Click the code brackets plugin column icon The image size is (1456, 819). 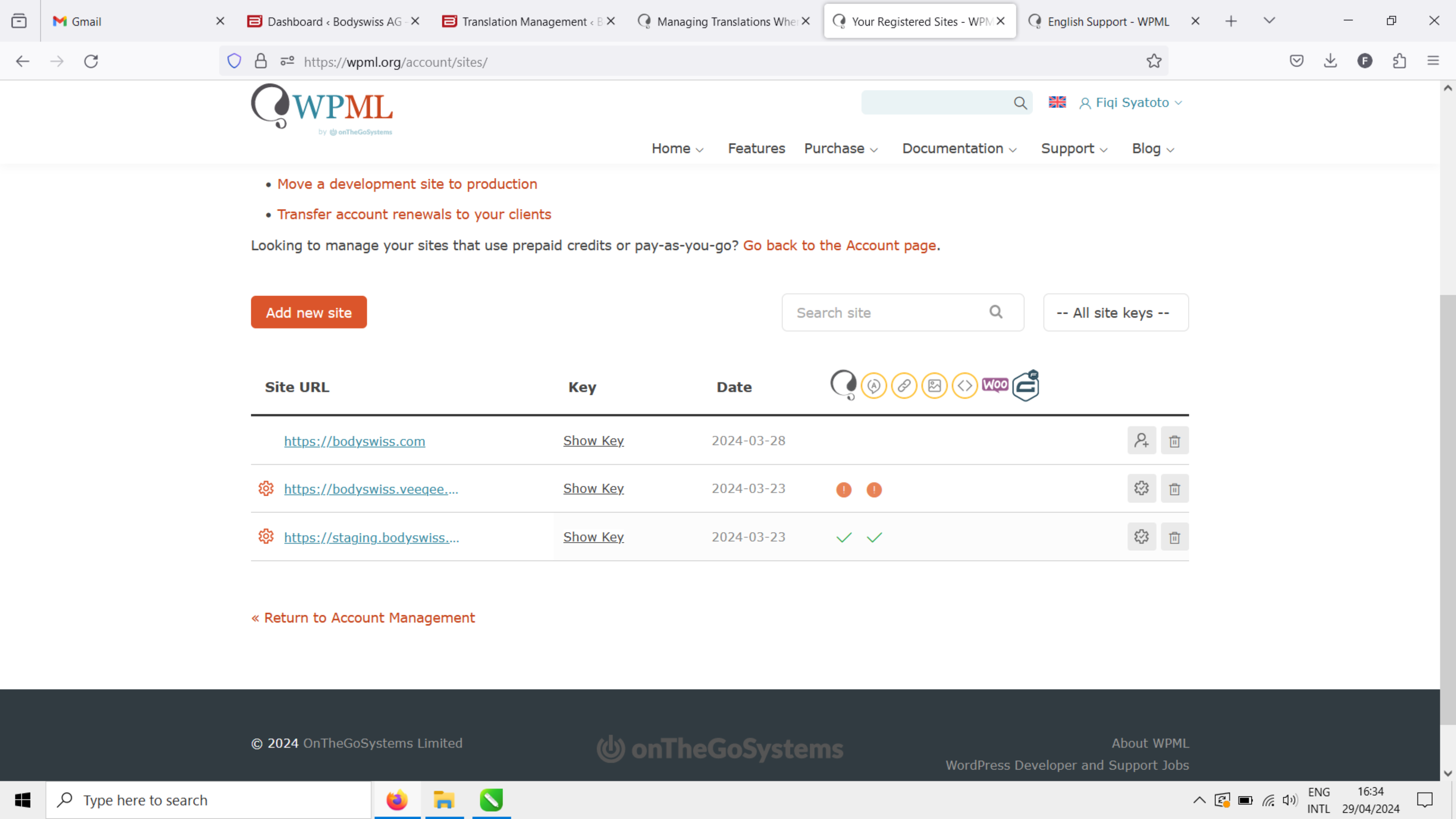point(965,386)
